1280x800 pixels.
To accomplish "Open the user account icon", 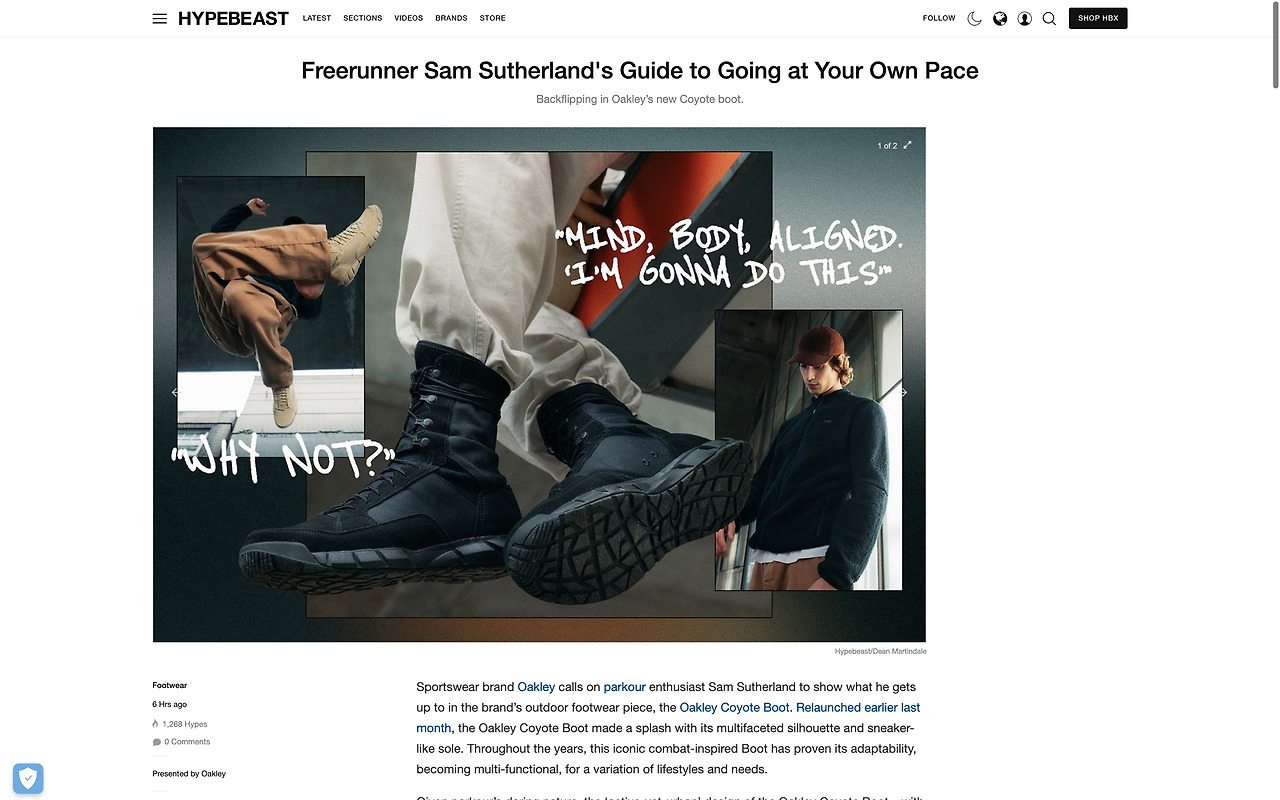I will [1025, 18].
